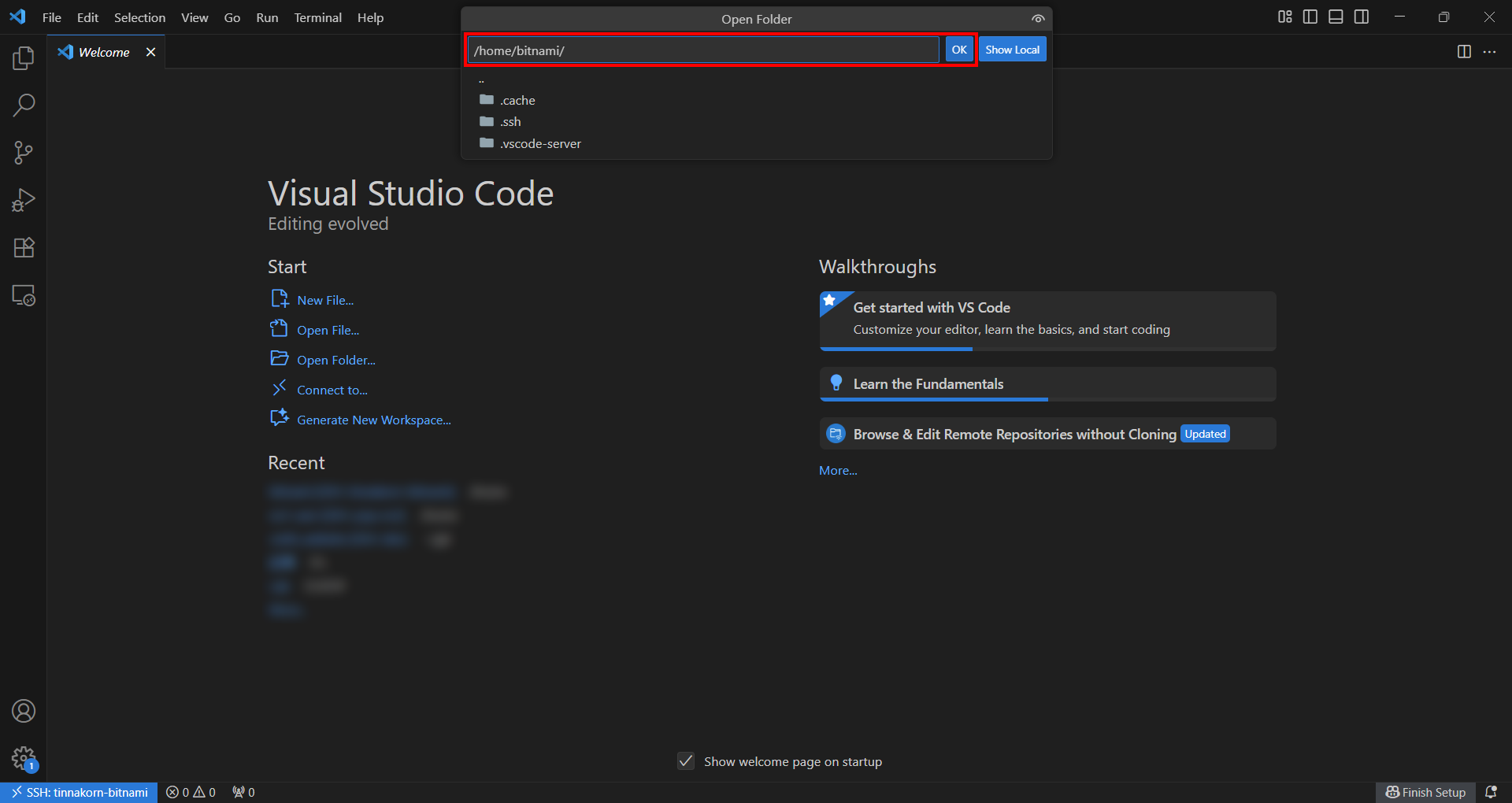
Task: Select the Welcome tab
Action: coord(106,52)
